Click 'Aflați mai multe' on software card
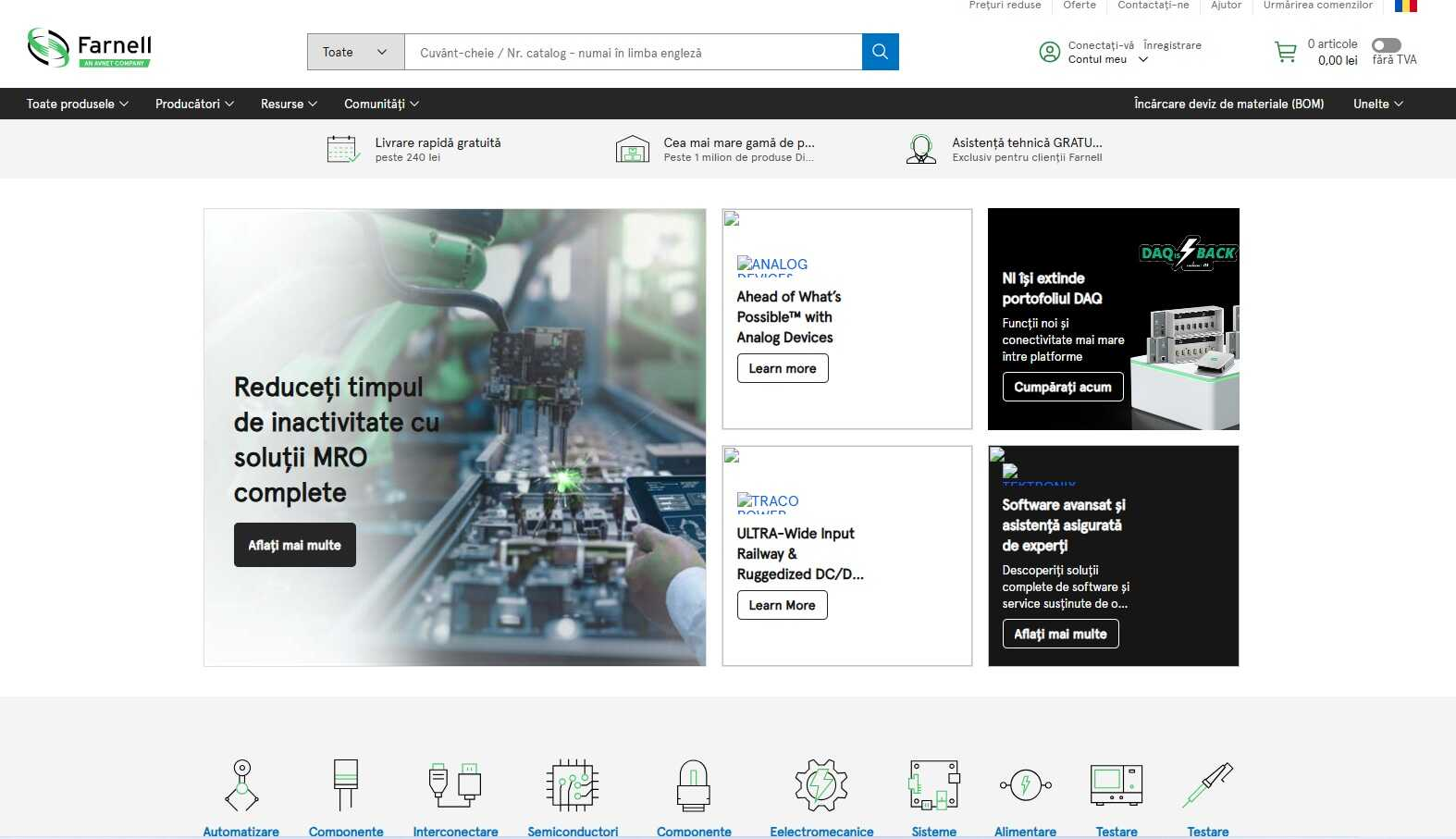1456x839 pixels. click(x=1060, y=634)
